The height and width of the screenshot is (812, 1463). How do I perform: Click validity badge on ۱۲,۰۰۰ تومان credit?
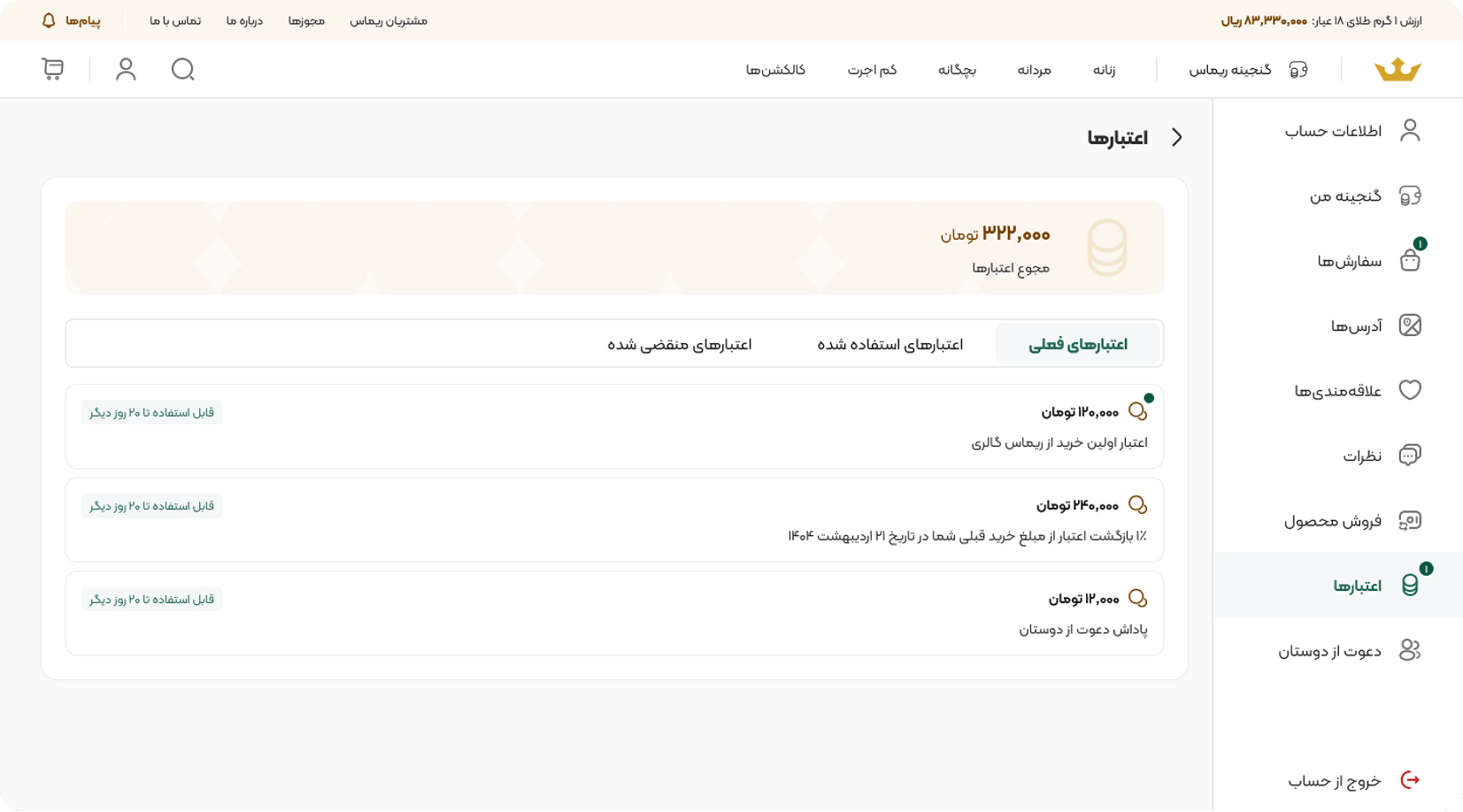point(151,600)
